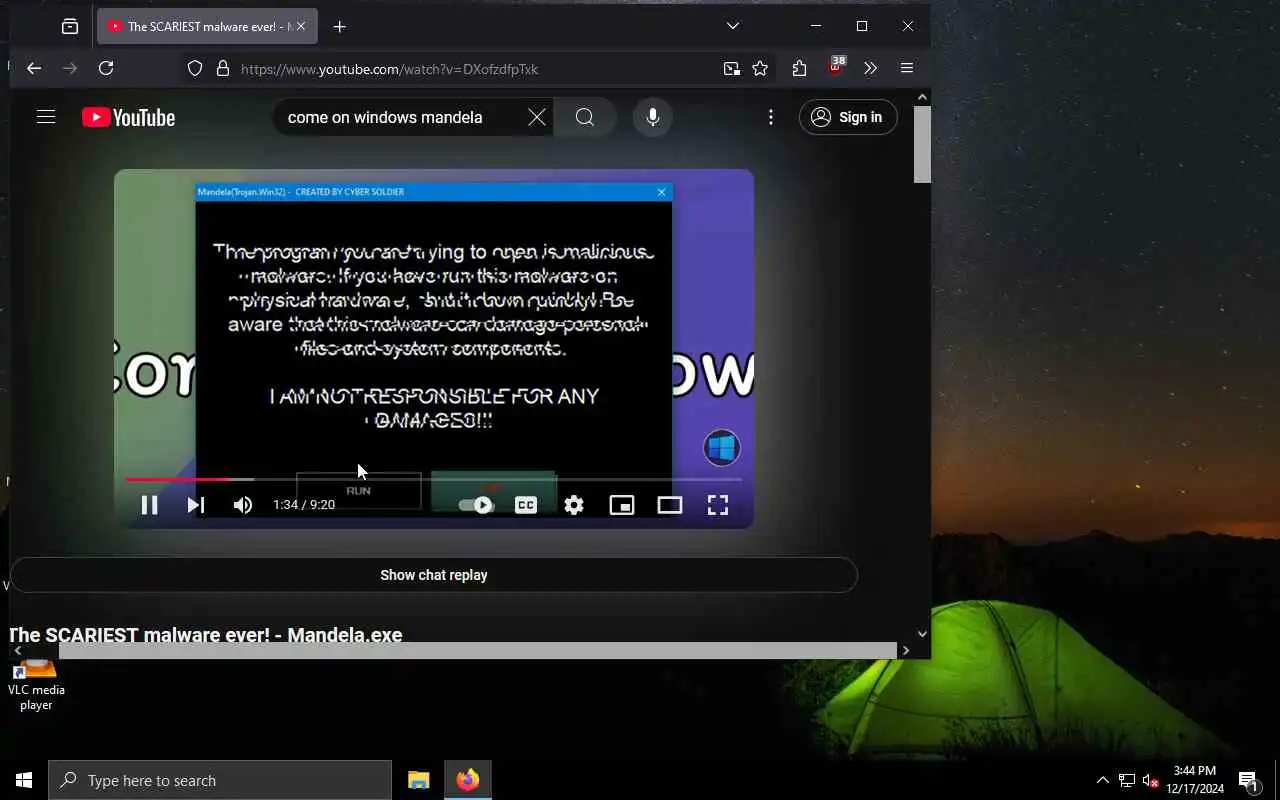Pause the video
Image resolution: width=1280 pixels, height=800 pixels.
tap(149, 505)
